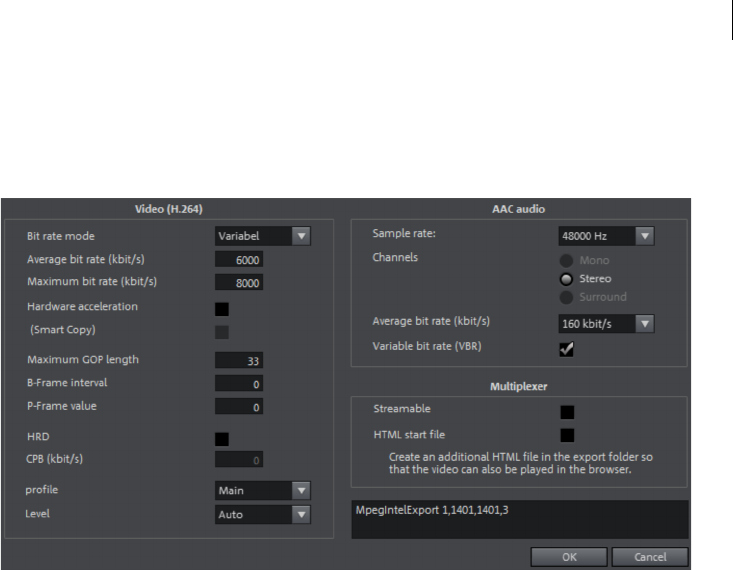Screen dimensions: 733x570
Task: Click the Maximum bit rate field showing 8000
Action: [x=239, y=282]
